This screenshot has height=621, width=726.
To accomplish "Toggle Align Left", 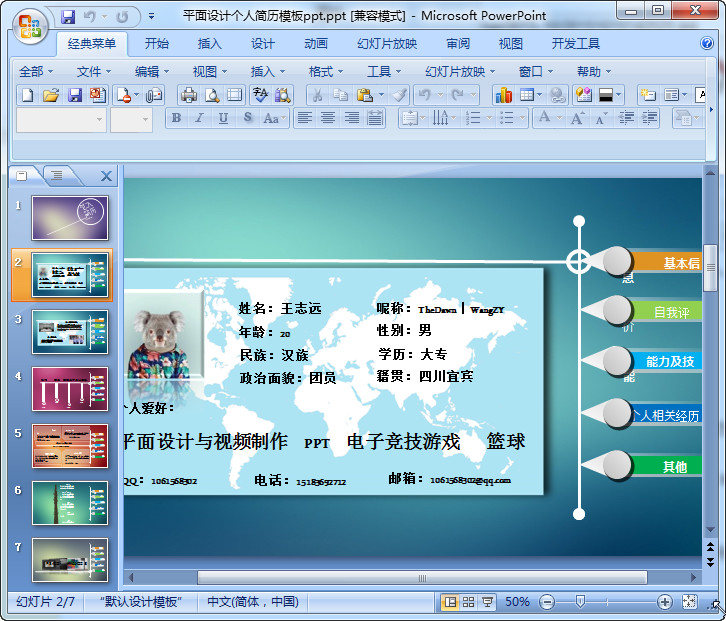I will [x=304, y=118].
